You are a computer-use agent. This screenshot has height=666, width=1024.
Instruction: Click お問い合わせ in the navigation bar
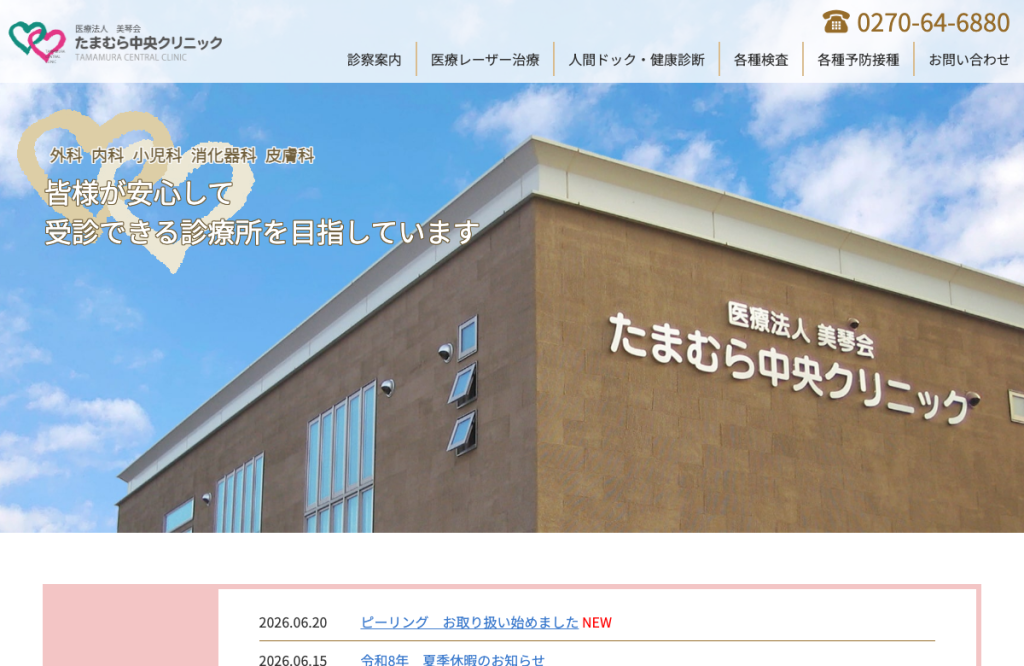coord(969,60)
